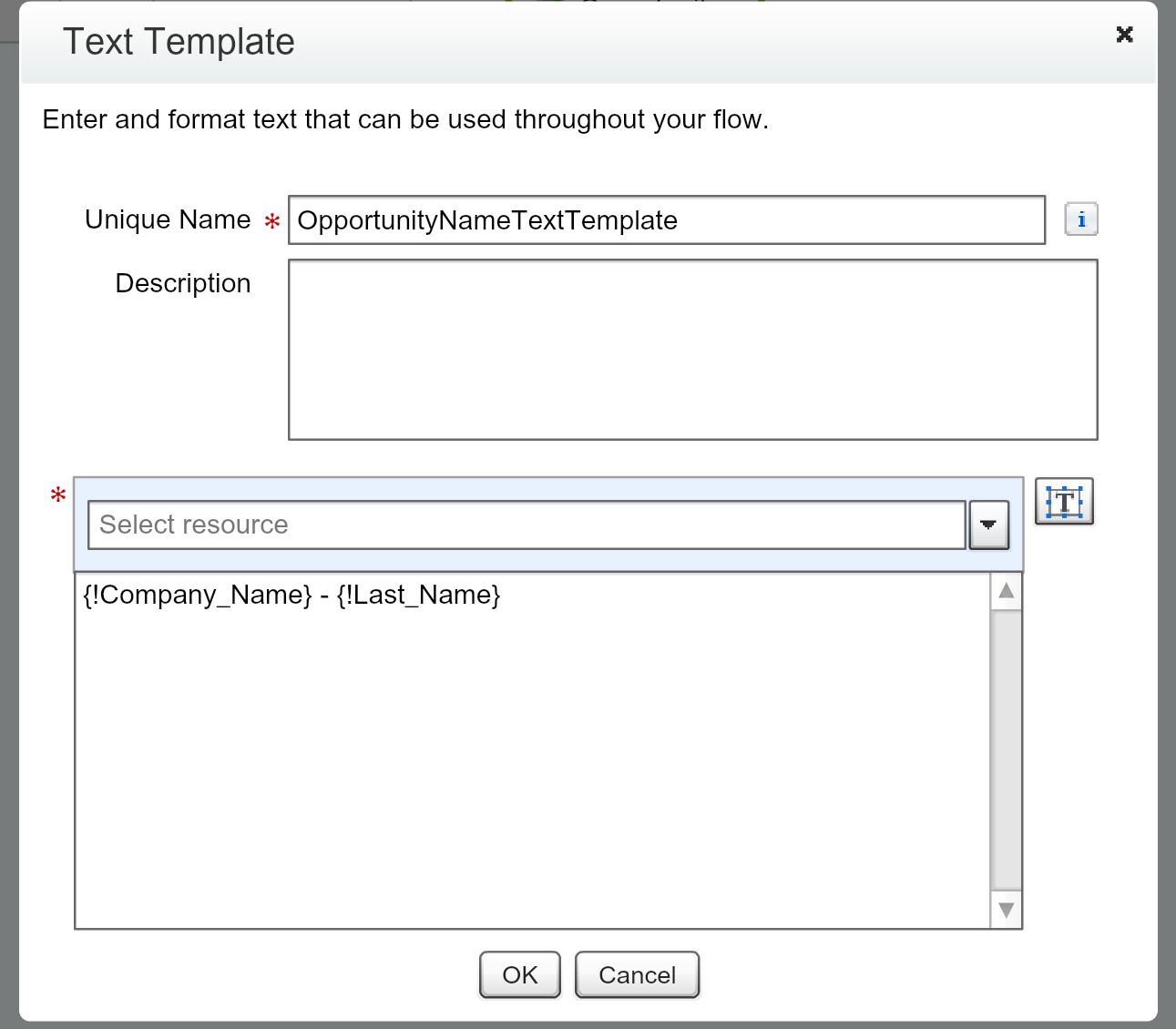Click the Unique Name label
This screenshot has width=1176, height=1029.
pyautogui.click(x=168, y=220)
